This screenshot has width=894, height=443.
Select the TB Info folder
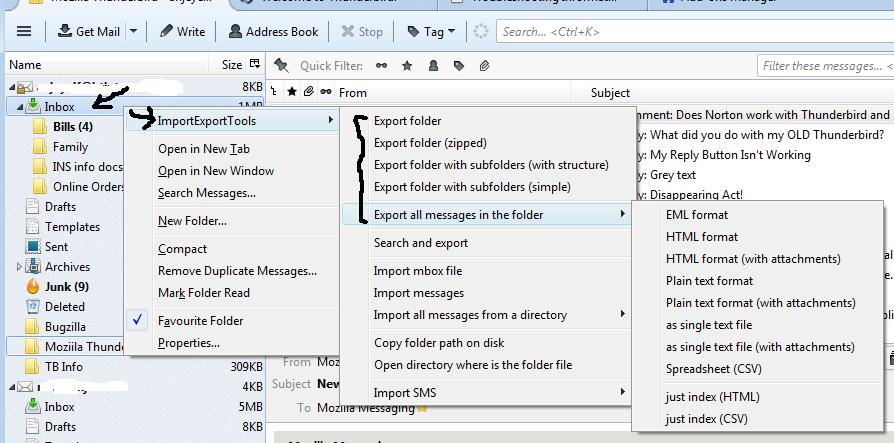[x=63, y=367]
